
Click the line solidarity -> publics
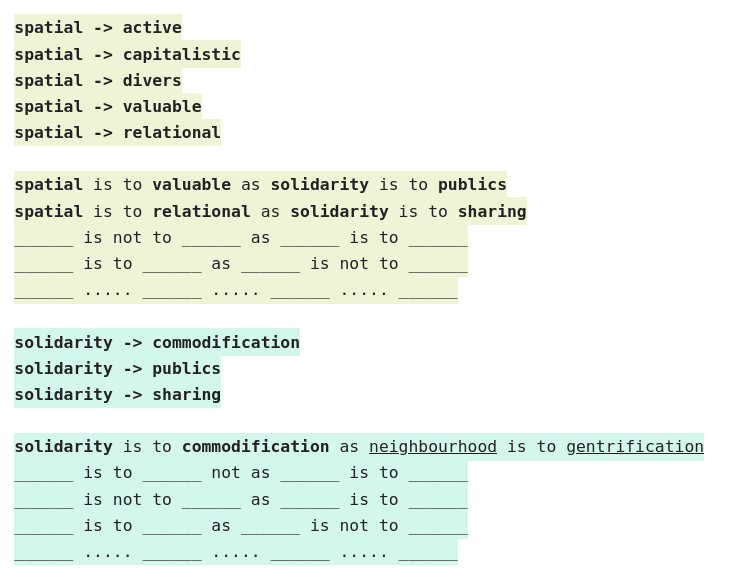(x=118, y=369)
